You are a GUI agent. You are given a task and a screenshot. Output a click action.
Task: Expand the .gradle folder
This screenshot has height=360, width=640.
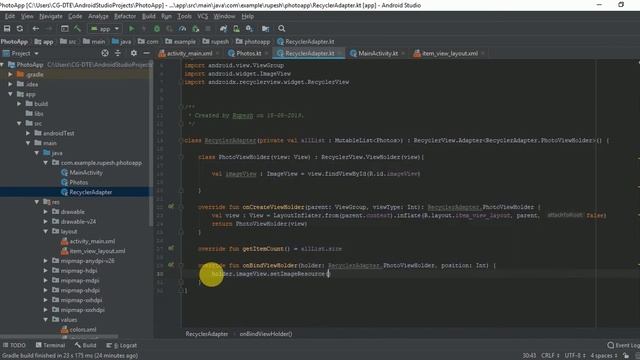pyautogui.click(x=10, y=74)
